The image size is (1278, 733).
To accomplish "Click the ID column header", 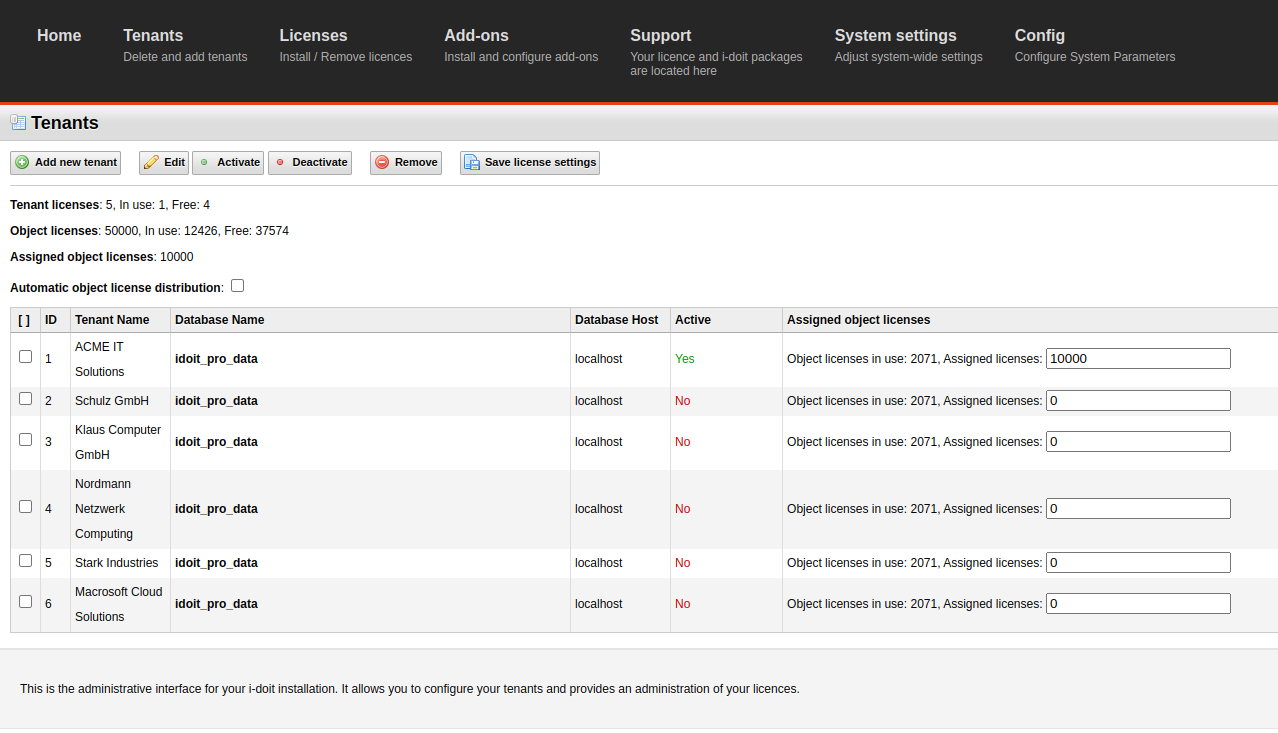I will [51, 320].
